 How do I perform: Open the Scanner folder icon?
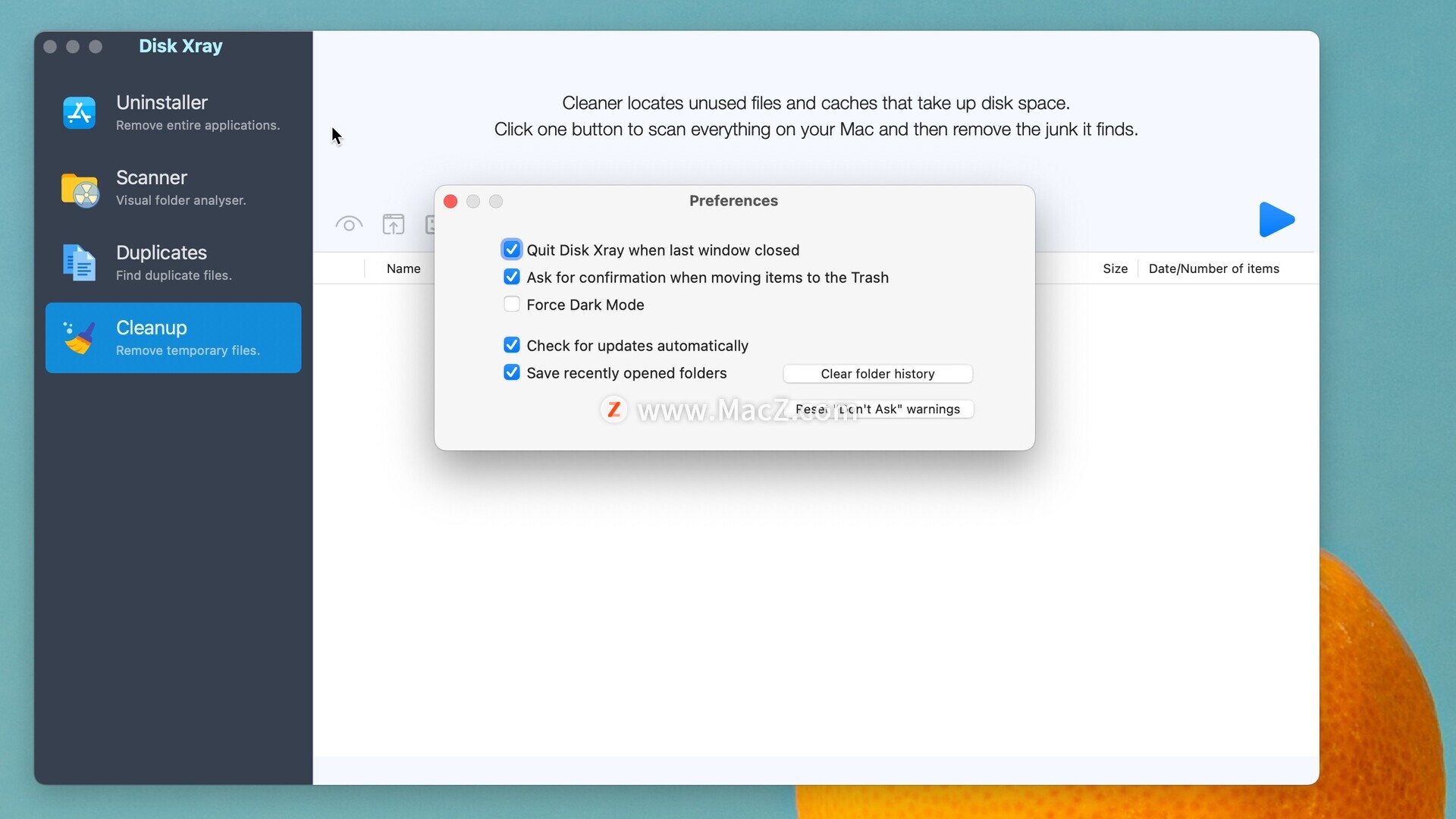pyautogui.click(x=80, y=190)
